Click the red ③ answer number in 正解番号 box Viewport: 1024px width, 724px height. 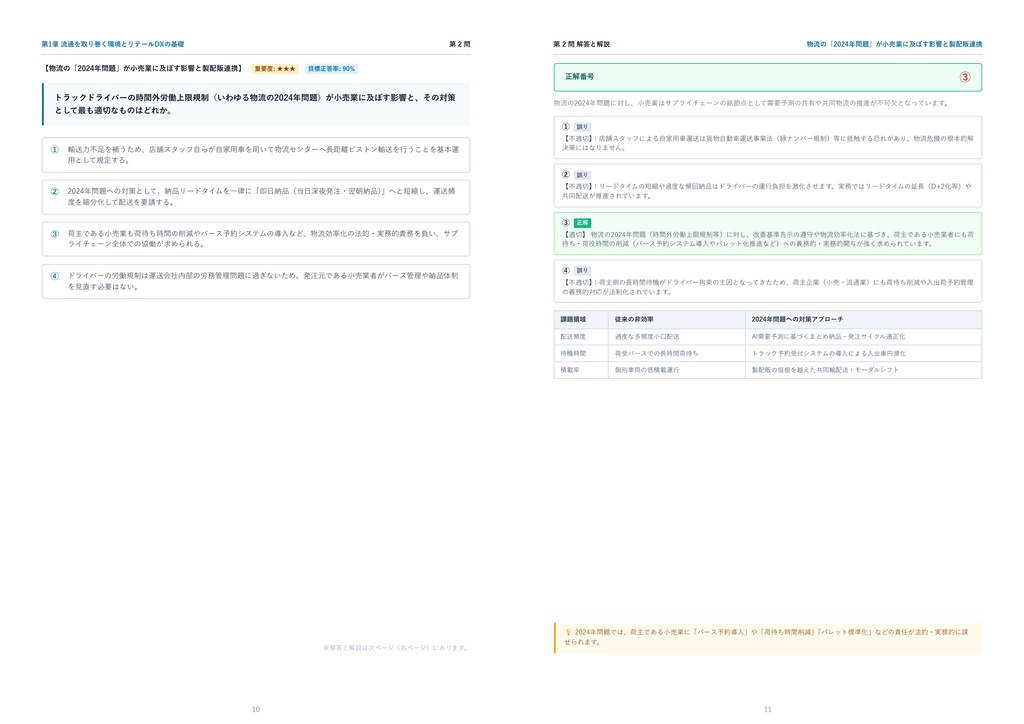(x=965, y=77)
